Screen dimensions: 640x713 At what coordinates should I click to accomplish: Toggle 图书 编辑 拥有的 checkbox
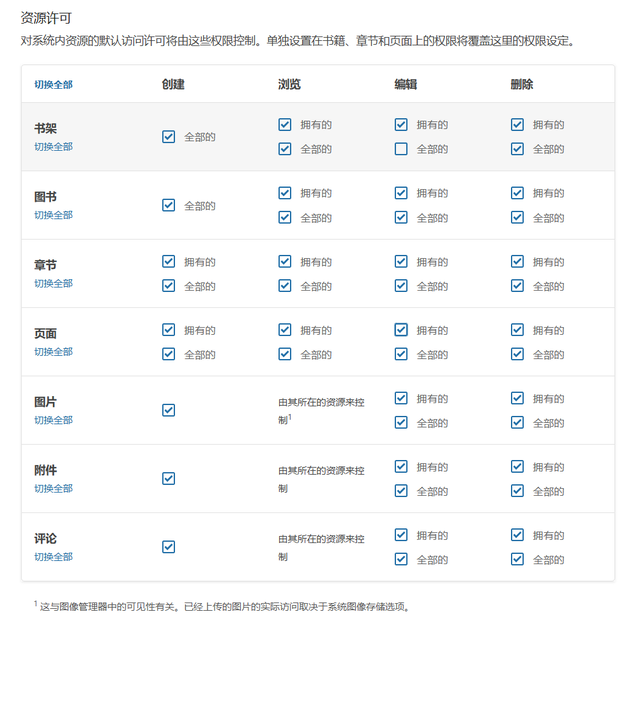tap(401, 193)
